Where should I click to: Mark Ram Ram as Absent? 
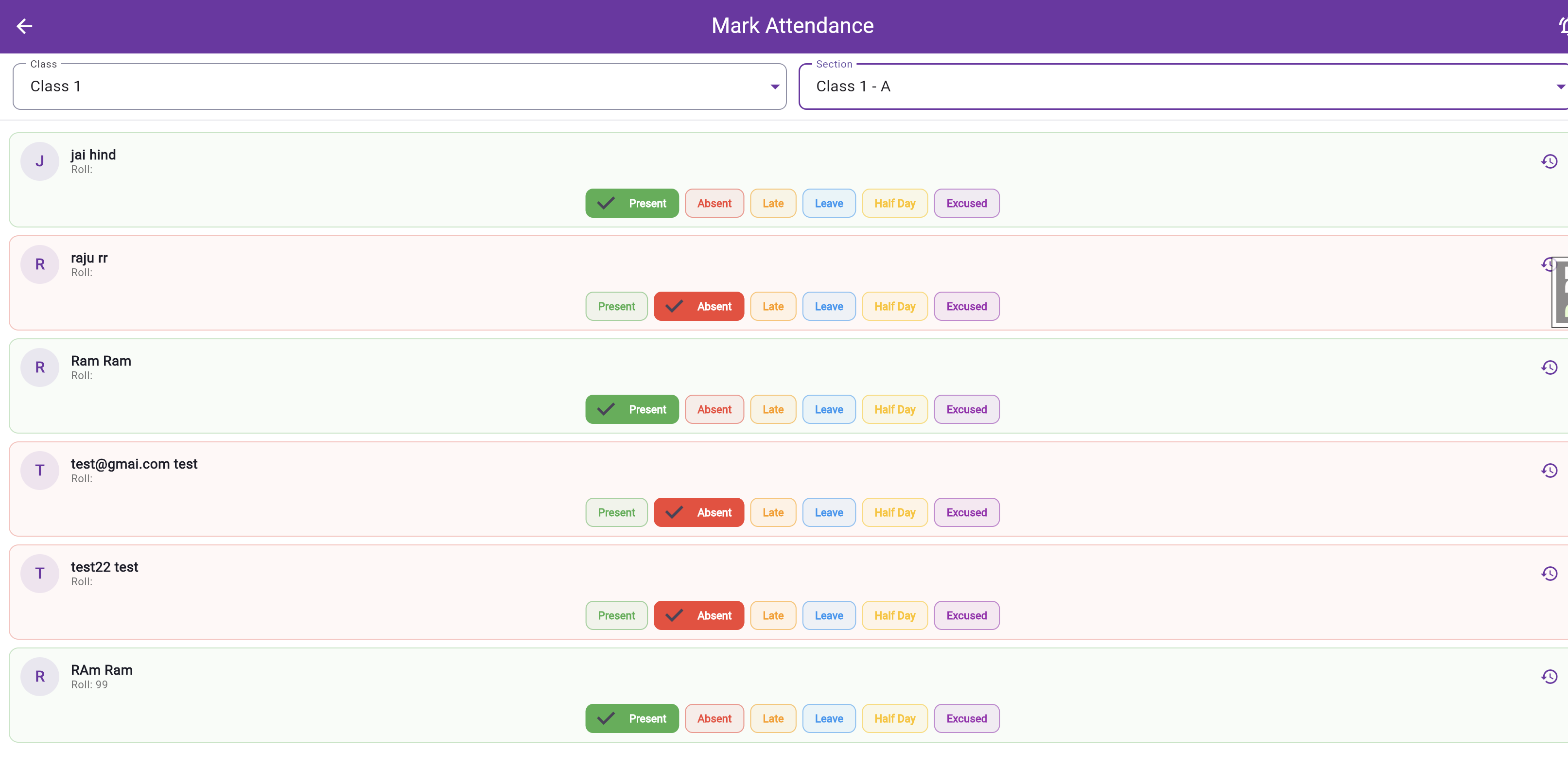pyautogui.click(x=714, y=409)
